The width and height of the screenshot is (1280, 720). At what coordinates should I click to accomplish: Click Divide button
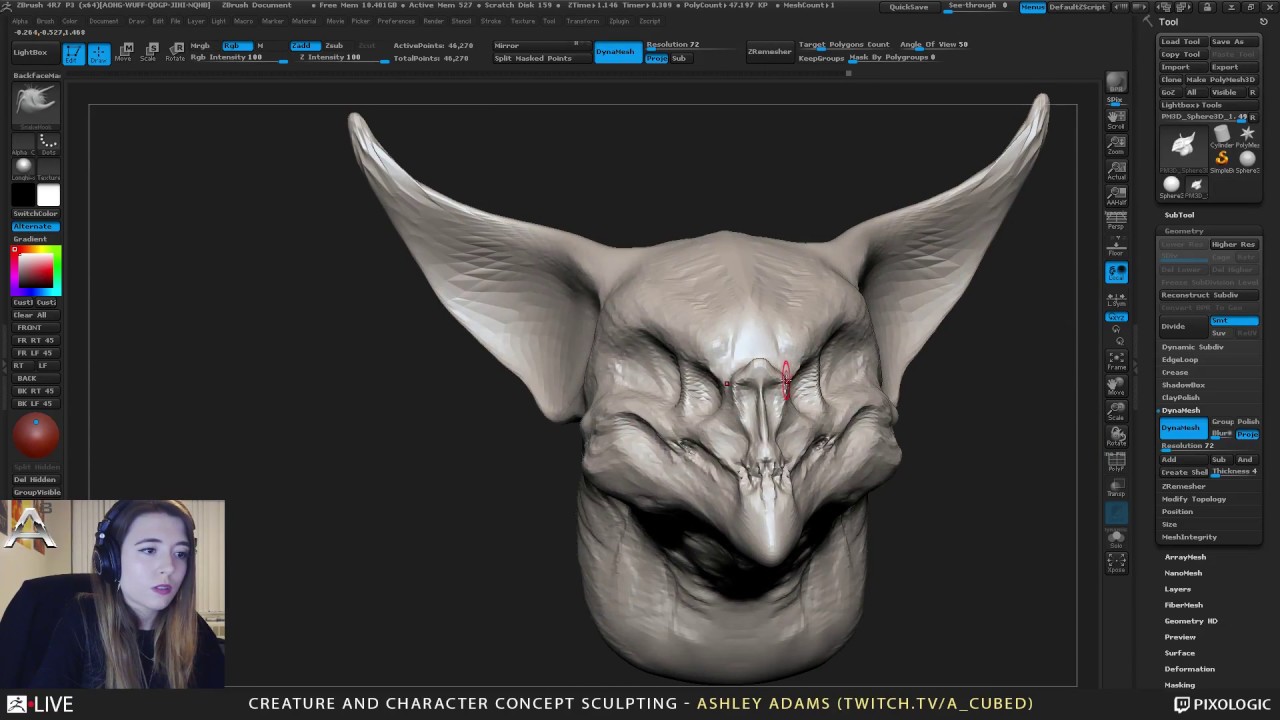(x=1183, y=326)
